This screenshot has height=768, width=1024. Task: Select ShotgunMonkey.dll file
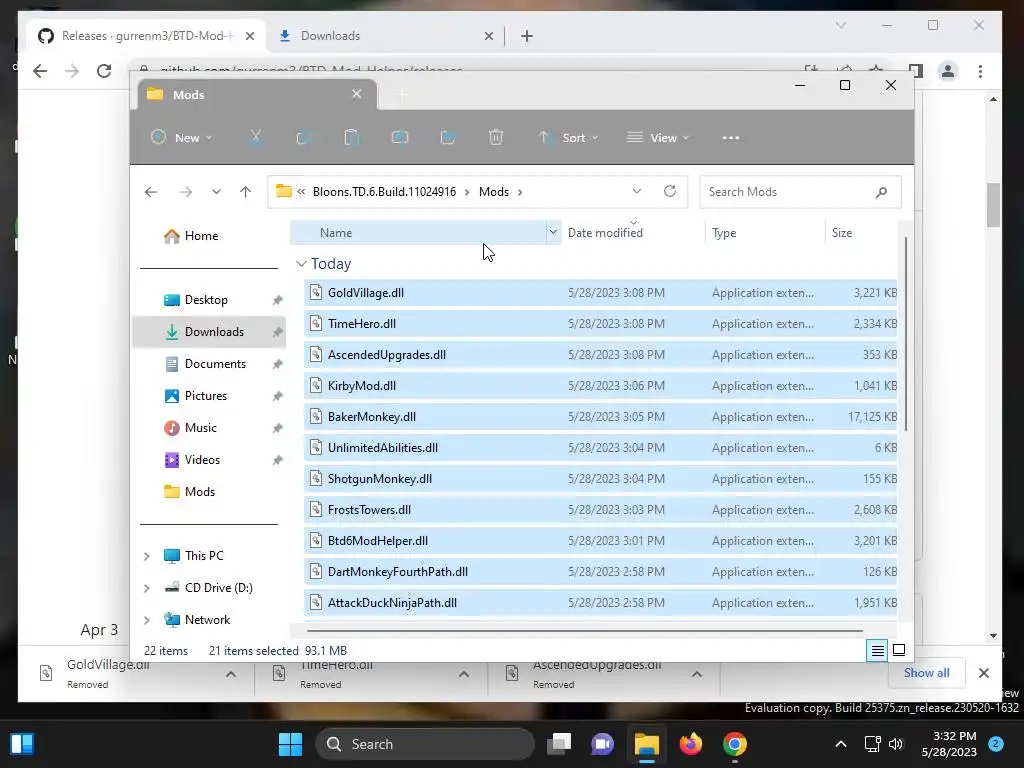click(600, 479)
